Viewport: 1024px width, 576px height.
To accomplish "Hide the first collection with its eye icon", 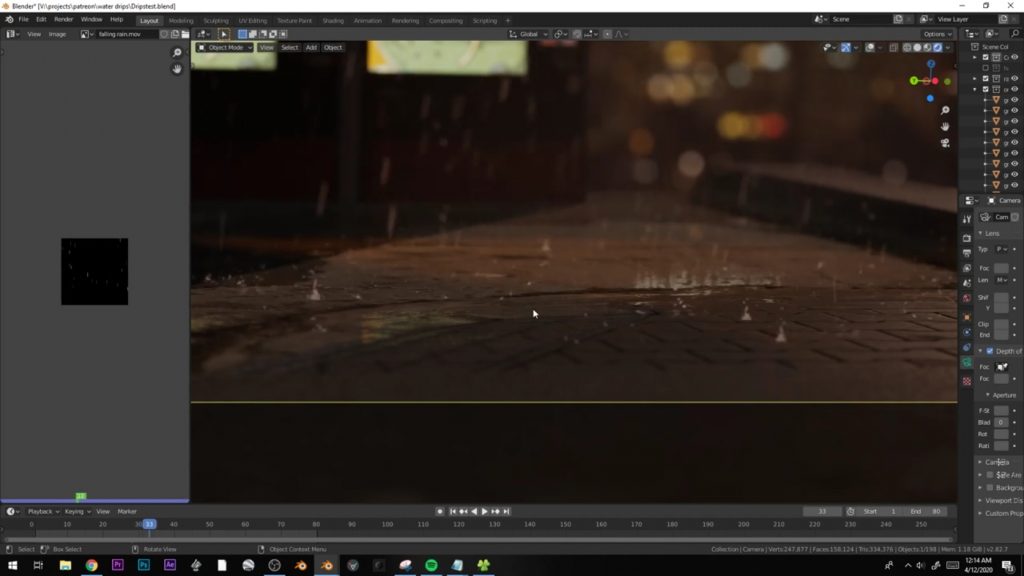I will (x=1015, y=57).
